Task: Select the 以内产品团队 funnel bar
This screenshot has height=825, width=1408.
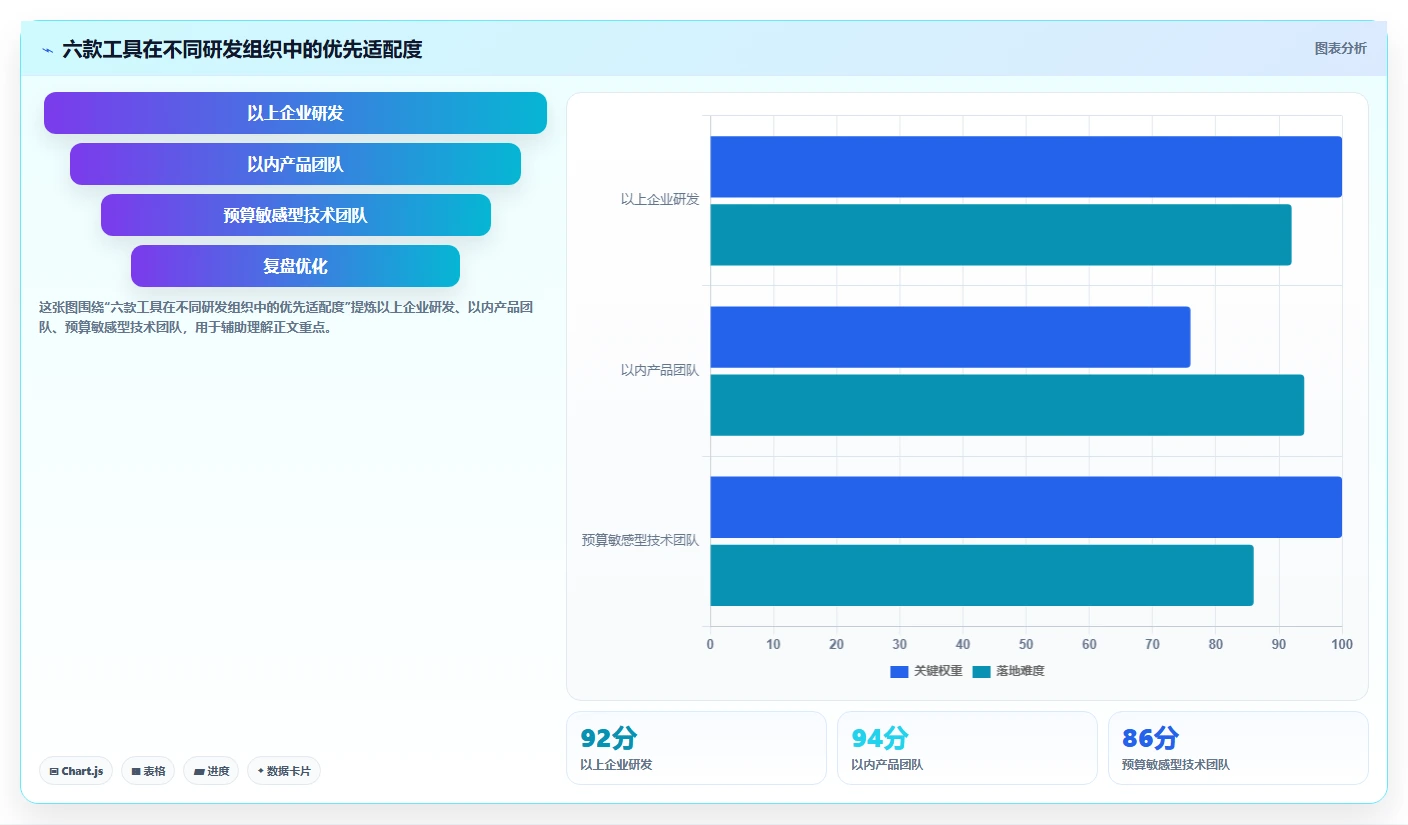Action: click(x=295, y=164)
